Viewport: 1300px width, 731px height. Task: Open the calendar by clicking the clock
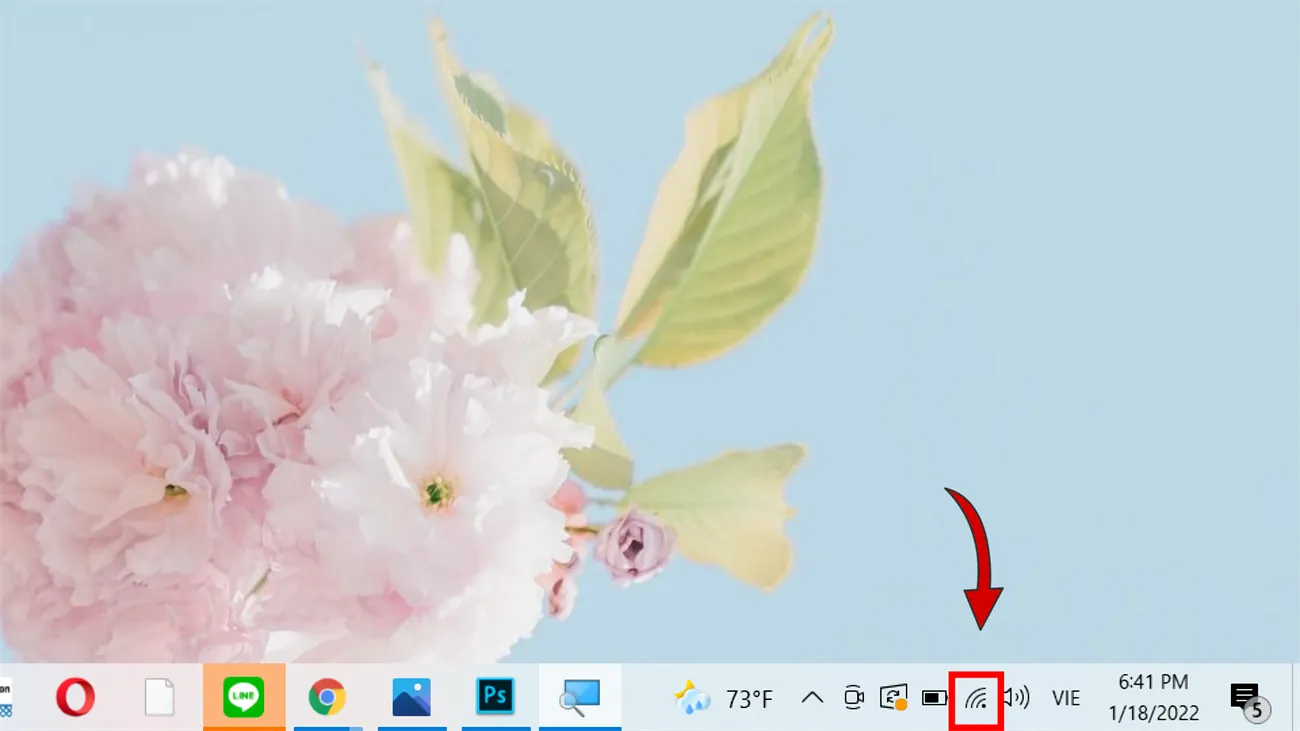1152,684
